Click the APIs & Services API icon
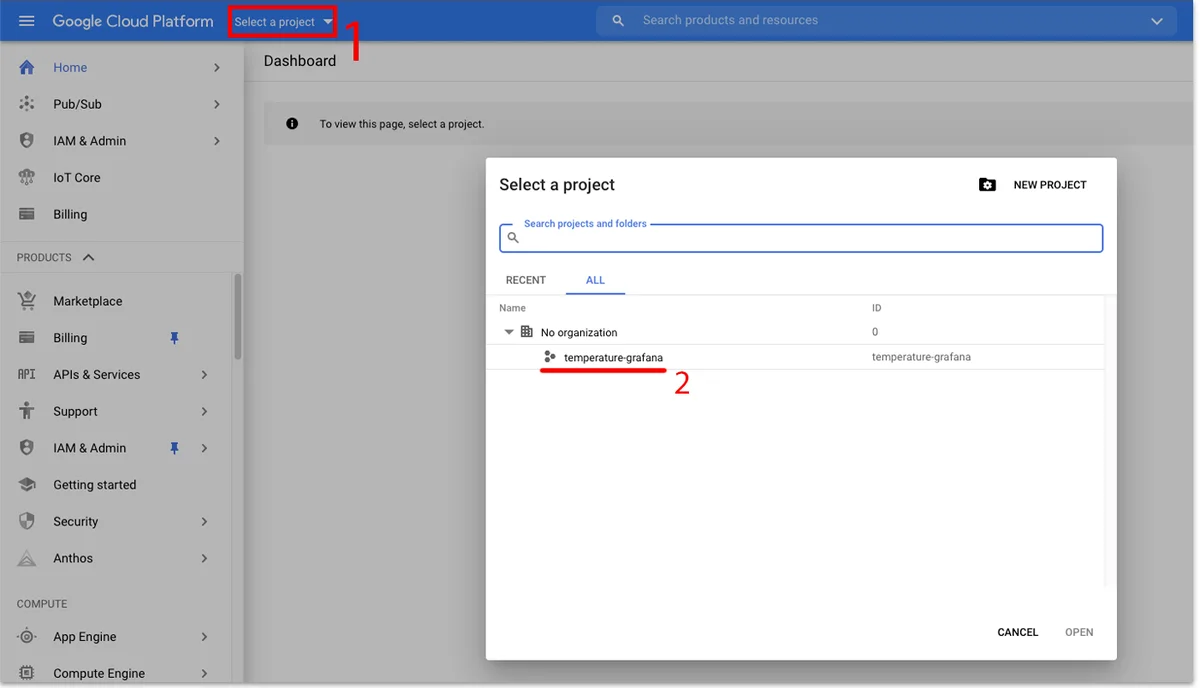Viewport: 1200px width, 688px height. 27,374
